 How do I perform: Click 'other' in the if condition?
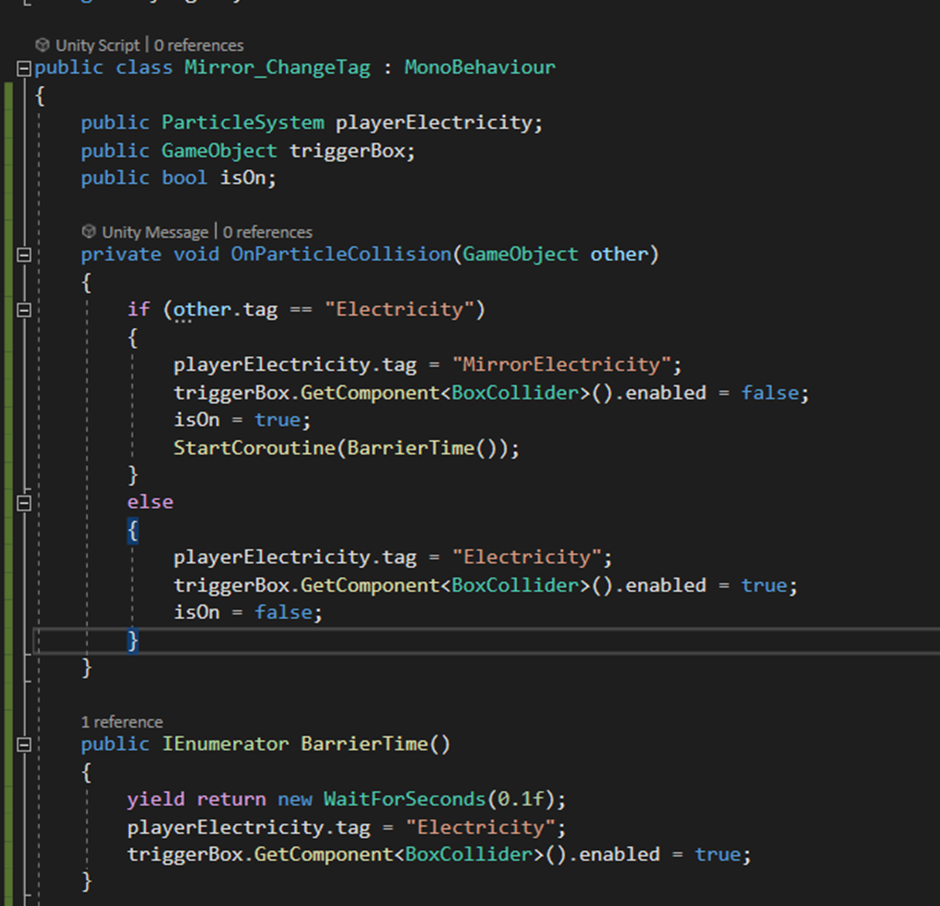pyautogui.click(x=202, y=309)
